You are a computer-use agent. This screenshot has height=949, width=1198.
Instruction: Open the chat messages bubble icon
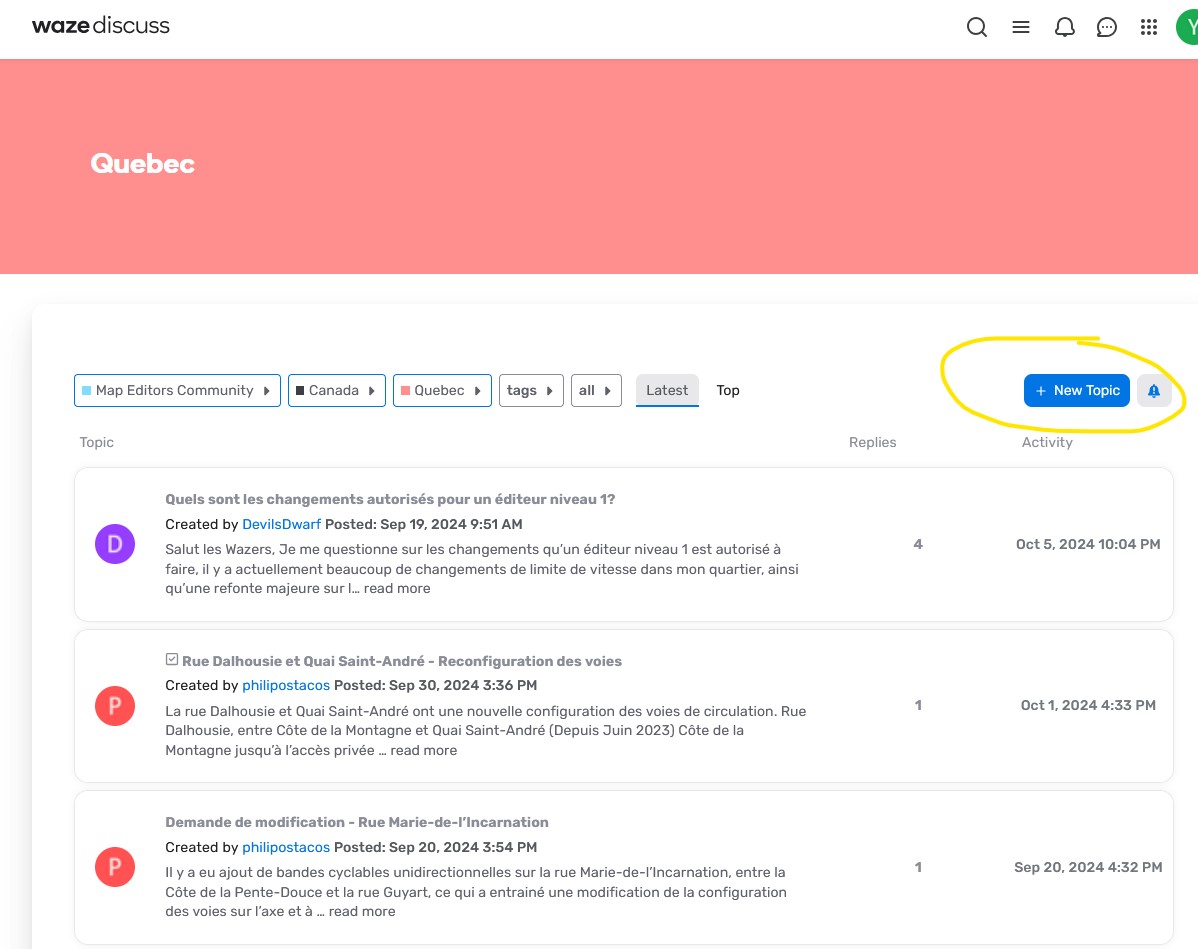(x=1107, y=27)
